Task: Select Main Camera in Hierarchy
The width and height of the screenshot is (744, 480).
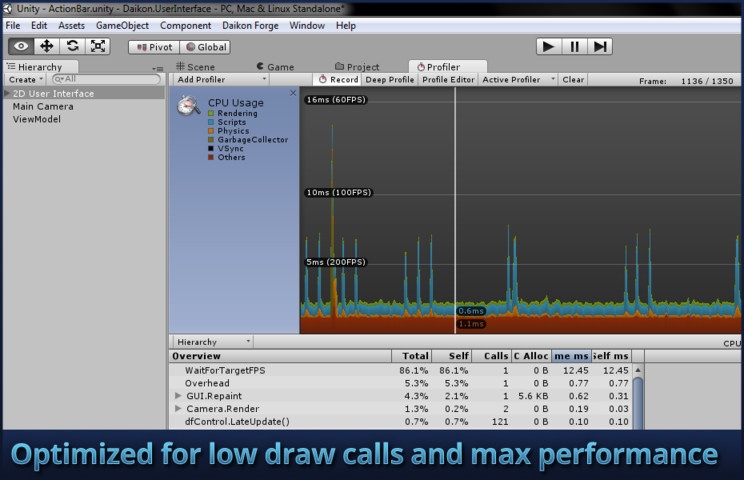Action: [x=43, y=106]
